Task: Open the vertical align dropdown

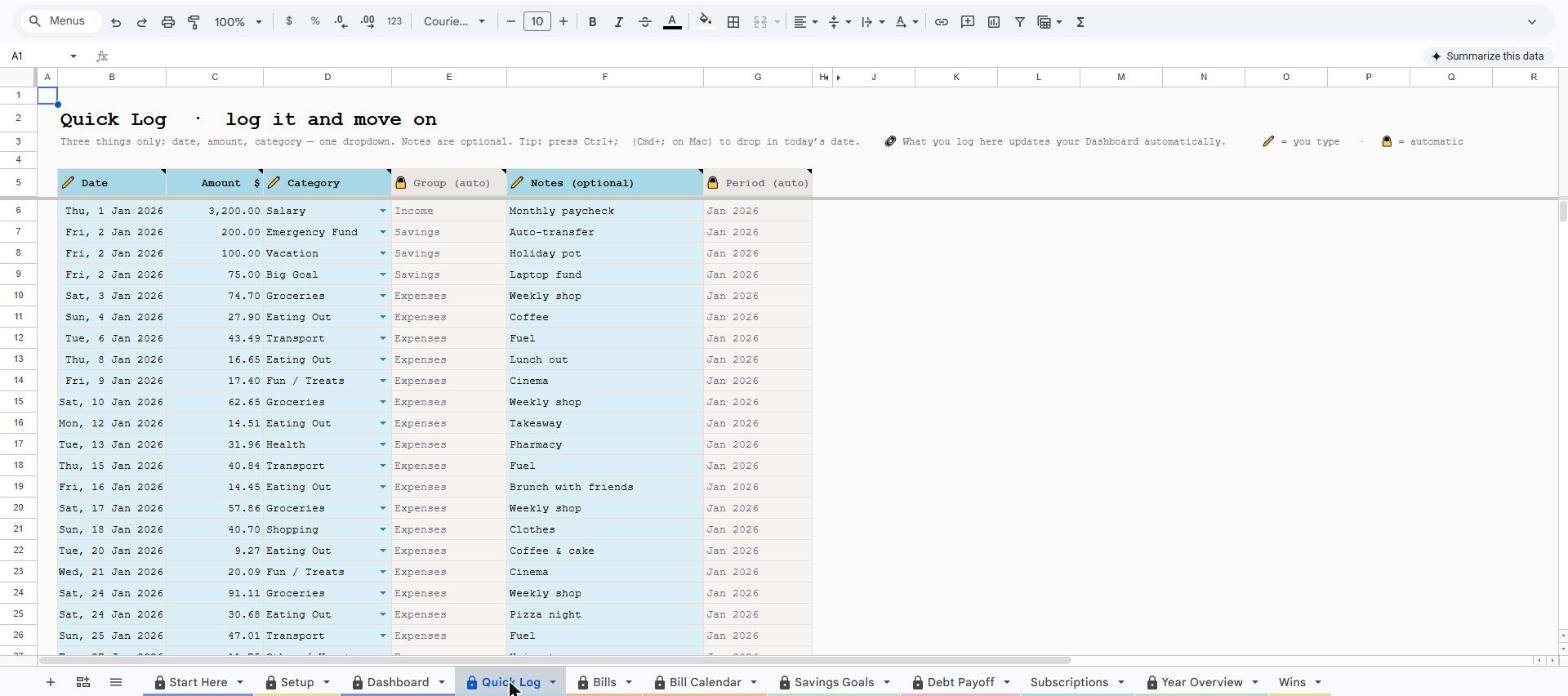Action: (838, 22)
